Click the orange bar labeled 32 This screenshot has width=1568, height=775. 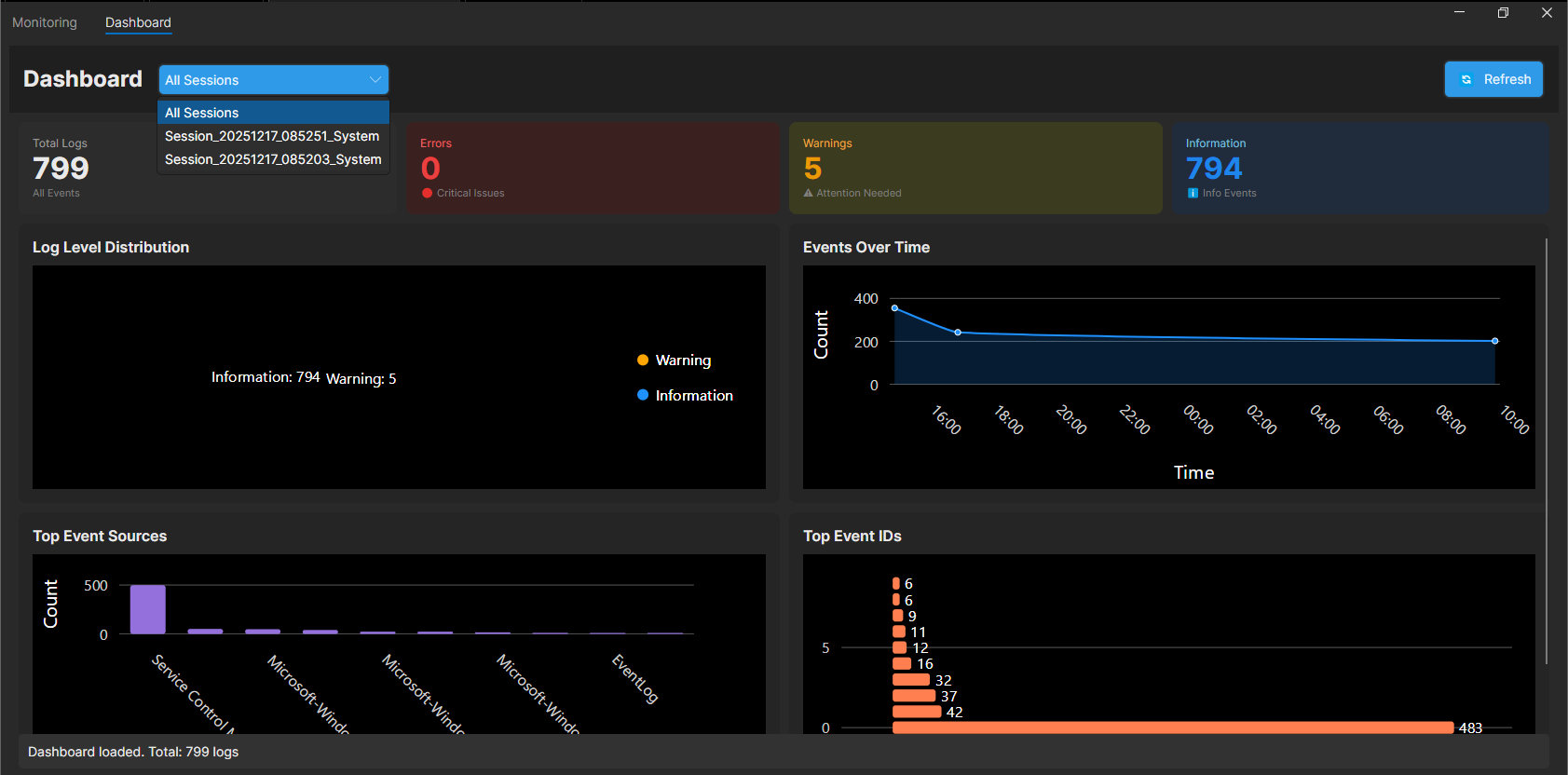coord(911,680)
